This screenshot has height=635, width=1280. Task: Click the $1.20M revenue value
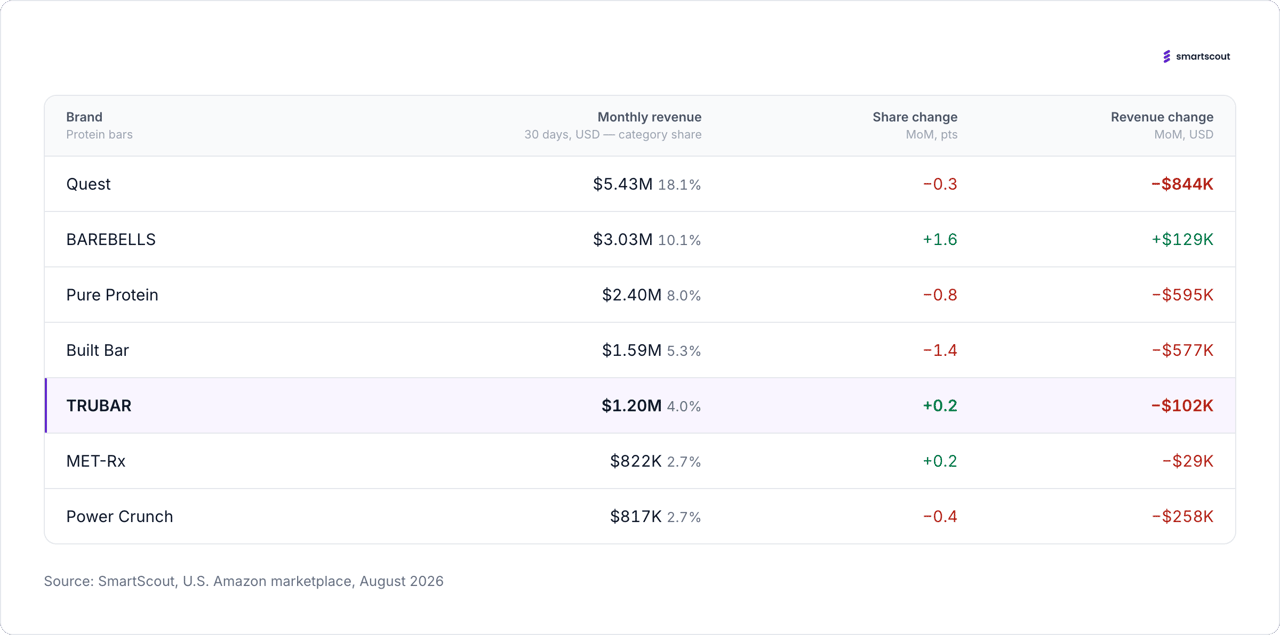[x=631, y=406]
